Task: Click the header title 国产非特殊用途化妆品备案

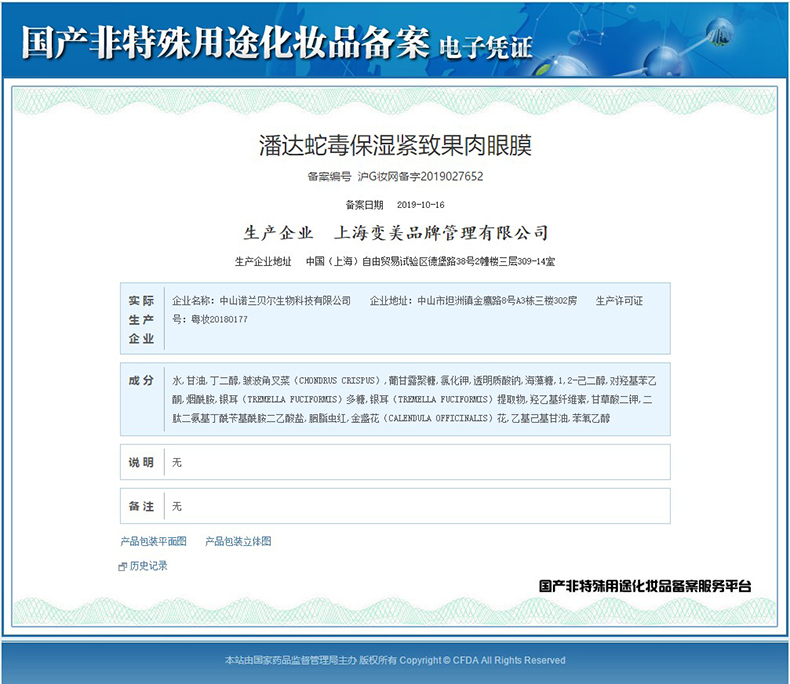Action: click(225, 43)
